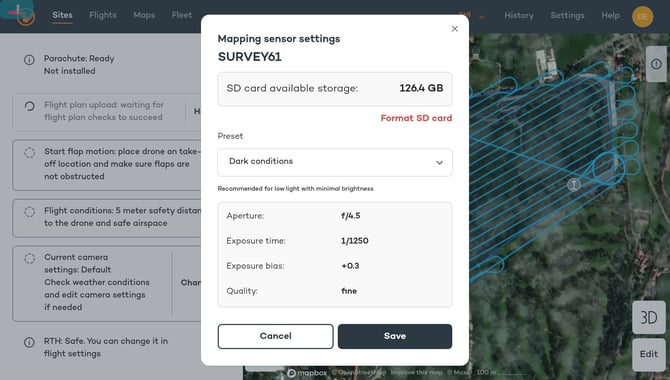Image resolution: width=670 pixels, height=380 pixels.
Task: Switch the map to 3D view
Action: point(649,317)
